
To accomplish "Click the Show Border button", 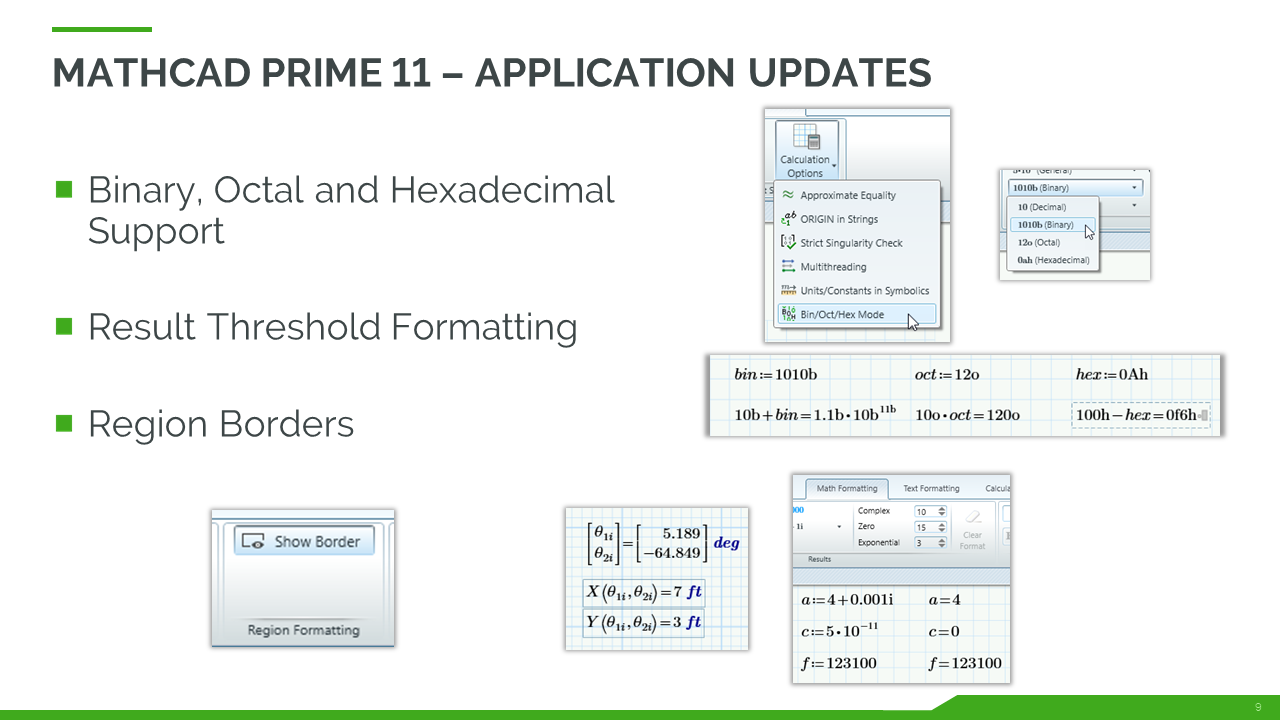I will coord(304,541).
